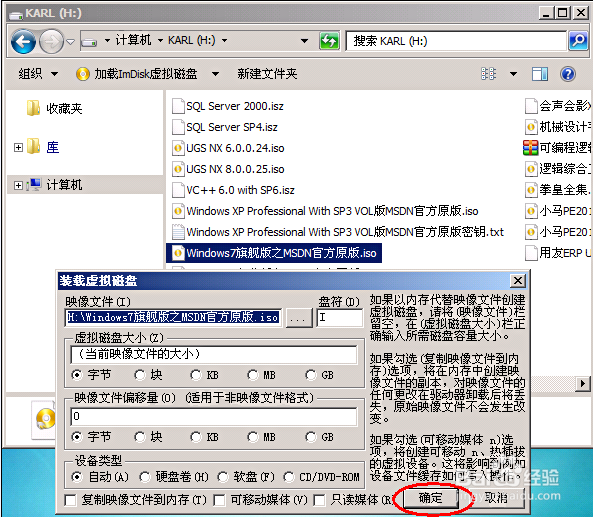This screenshot has width=593, height=517.
Task: Click the 确定 button
Action: pos(430,498)
